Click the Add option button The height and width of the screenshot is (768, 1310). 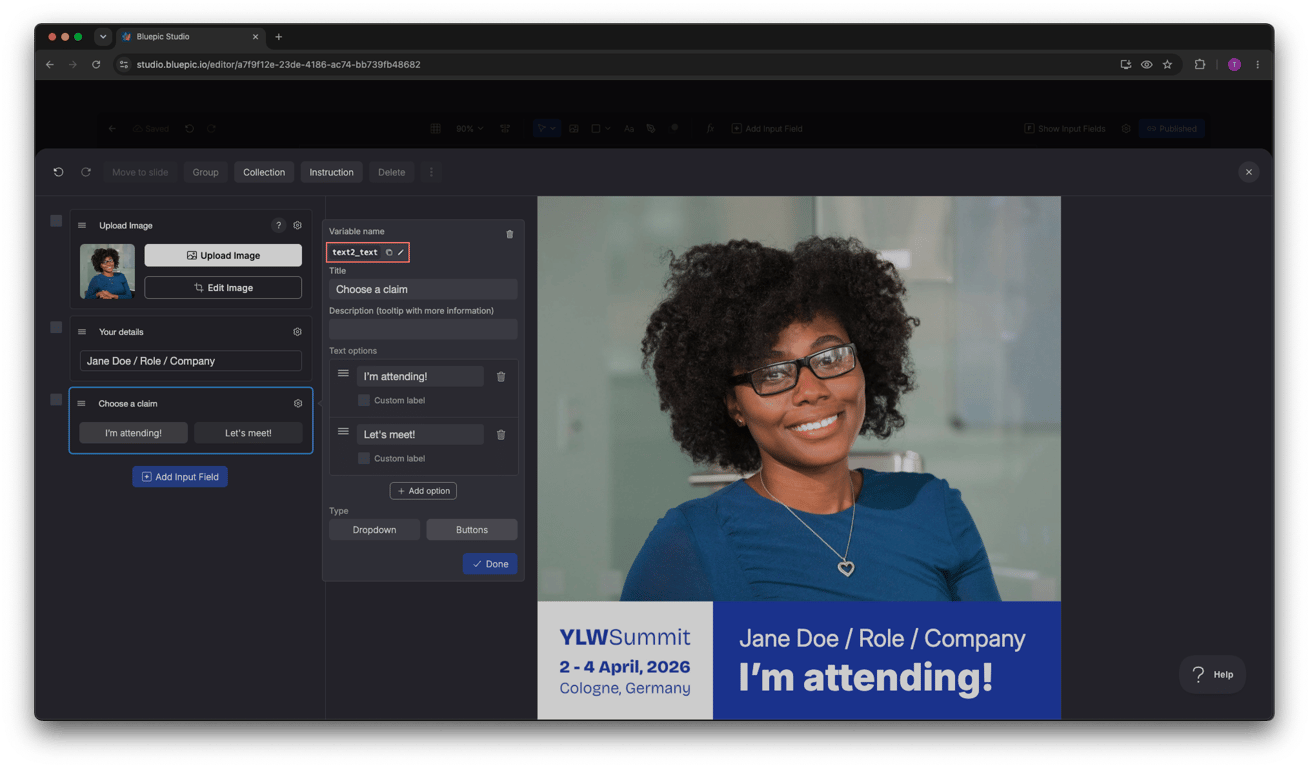[x=423, y=491]
